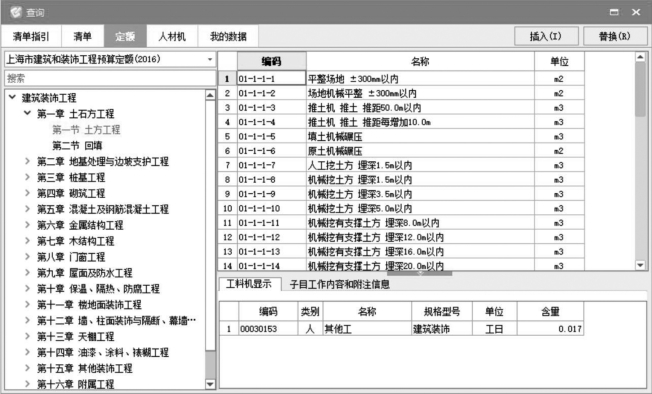Click the 类别 column header
Screen dimensions: 652x394
point(310,311)
